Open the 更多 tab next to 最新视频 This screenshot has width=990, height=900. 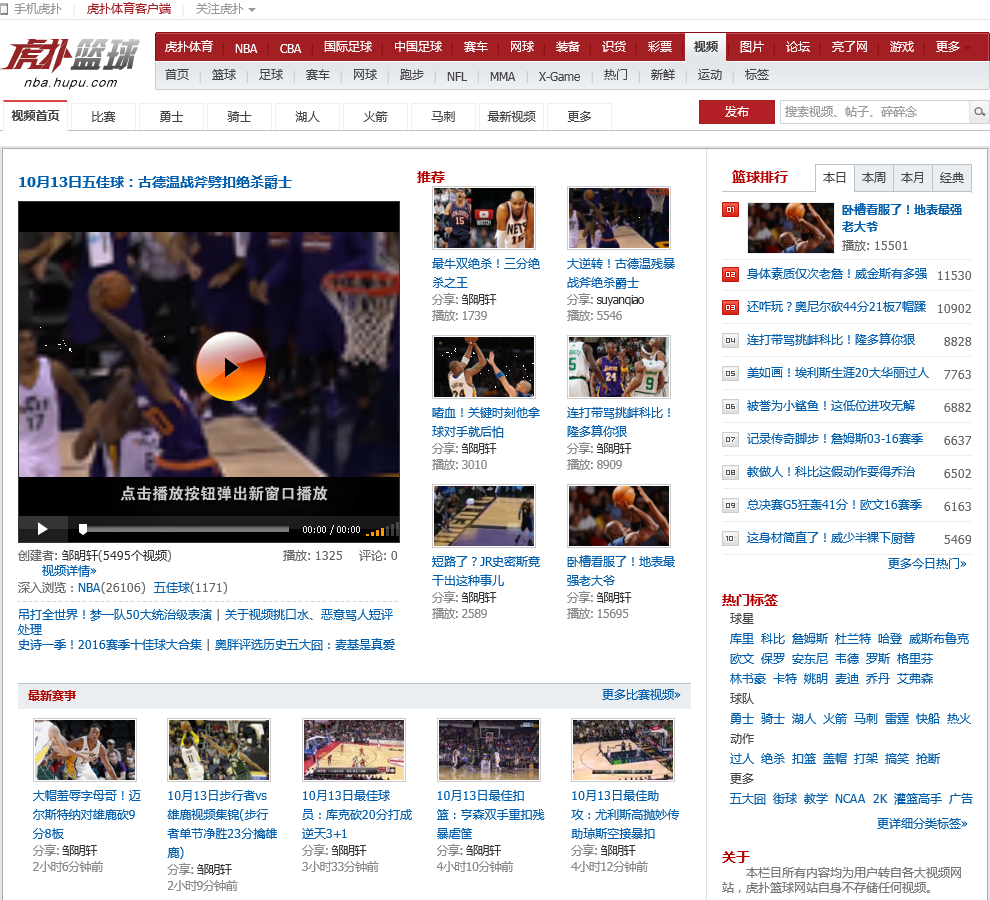click(x=579, y=117)
